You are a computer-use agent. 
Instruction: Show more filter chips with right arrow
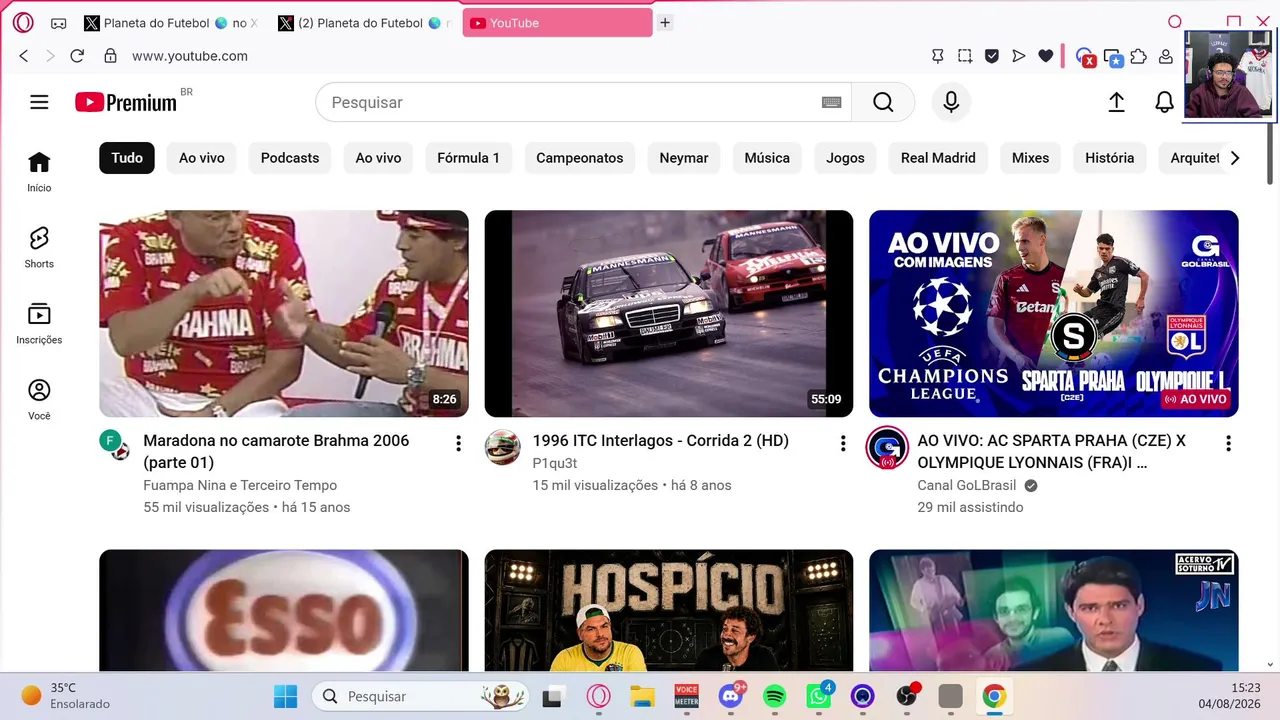pos(1235,158)
